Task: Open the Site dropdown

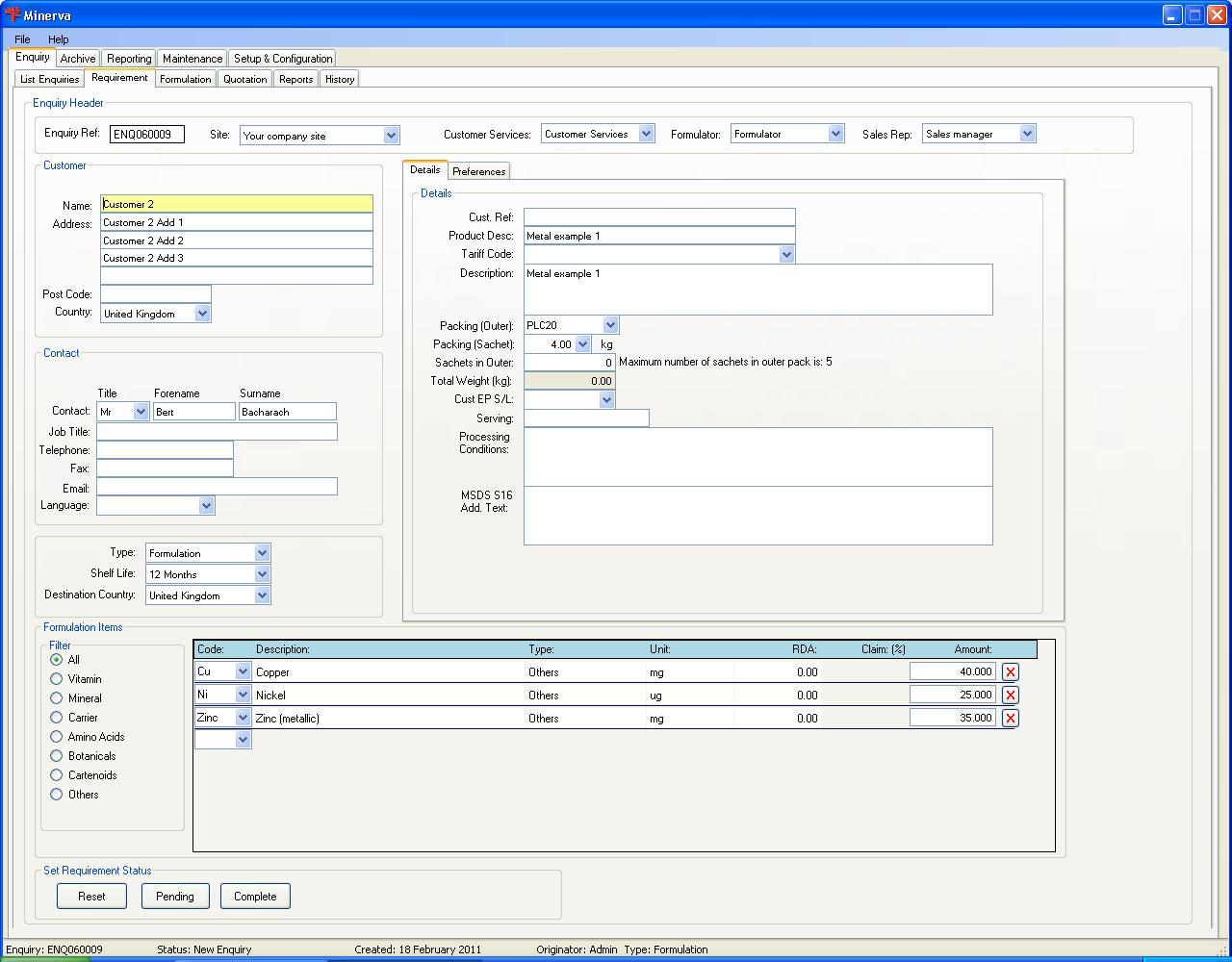Action: coord(391,136)
